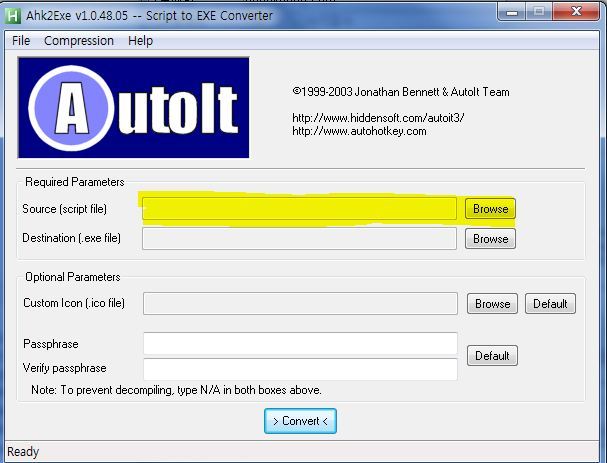The width and height of the screenshot is (607, 463).
Task: Click the Convert button
Action: 300,421
